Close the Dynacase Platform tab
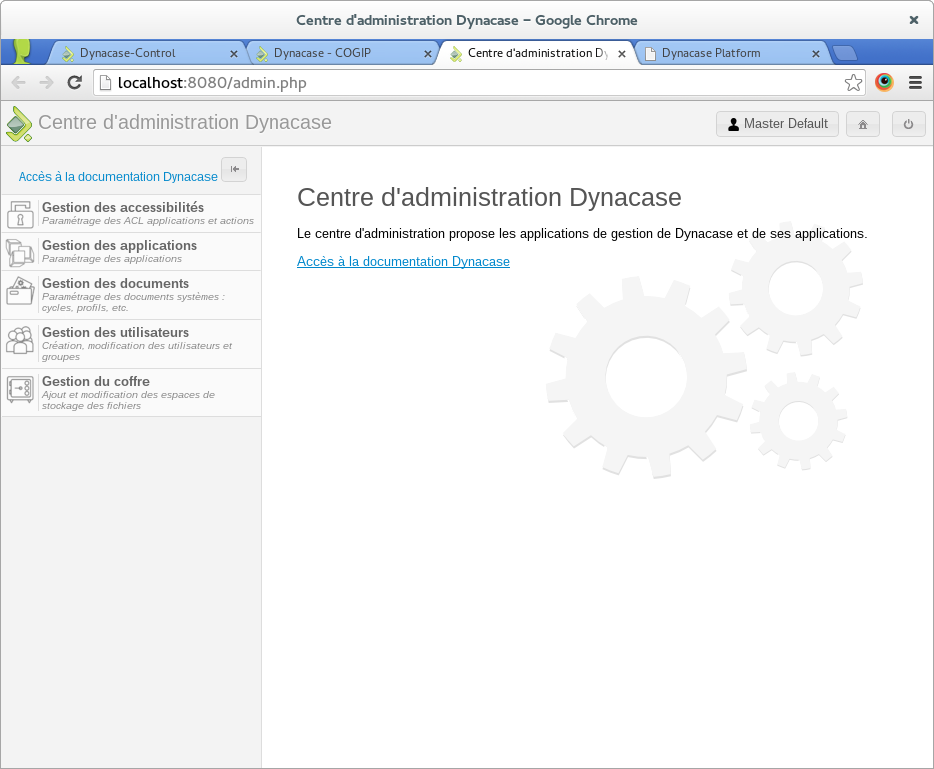Screen dimensions: 934x769 (816, 54)
